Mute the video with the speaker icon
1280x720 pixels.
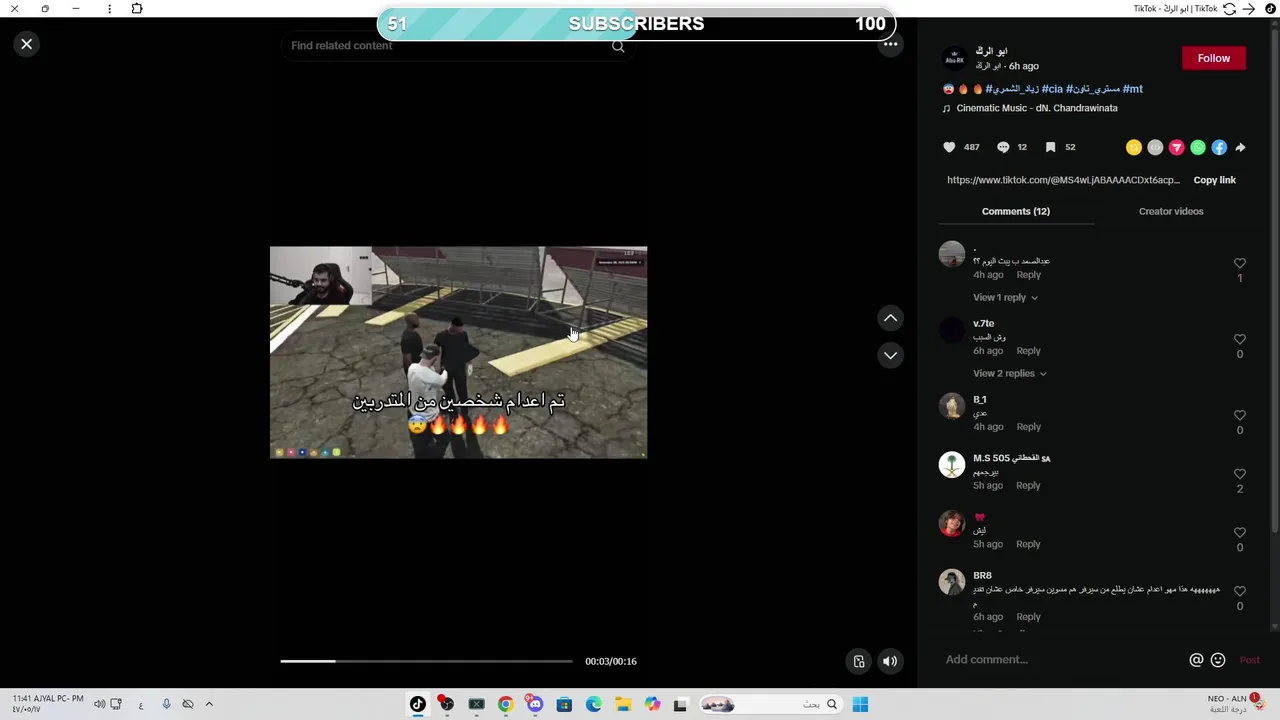(889, 661)
